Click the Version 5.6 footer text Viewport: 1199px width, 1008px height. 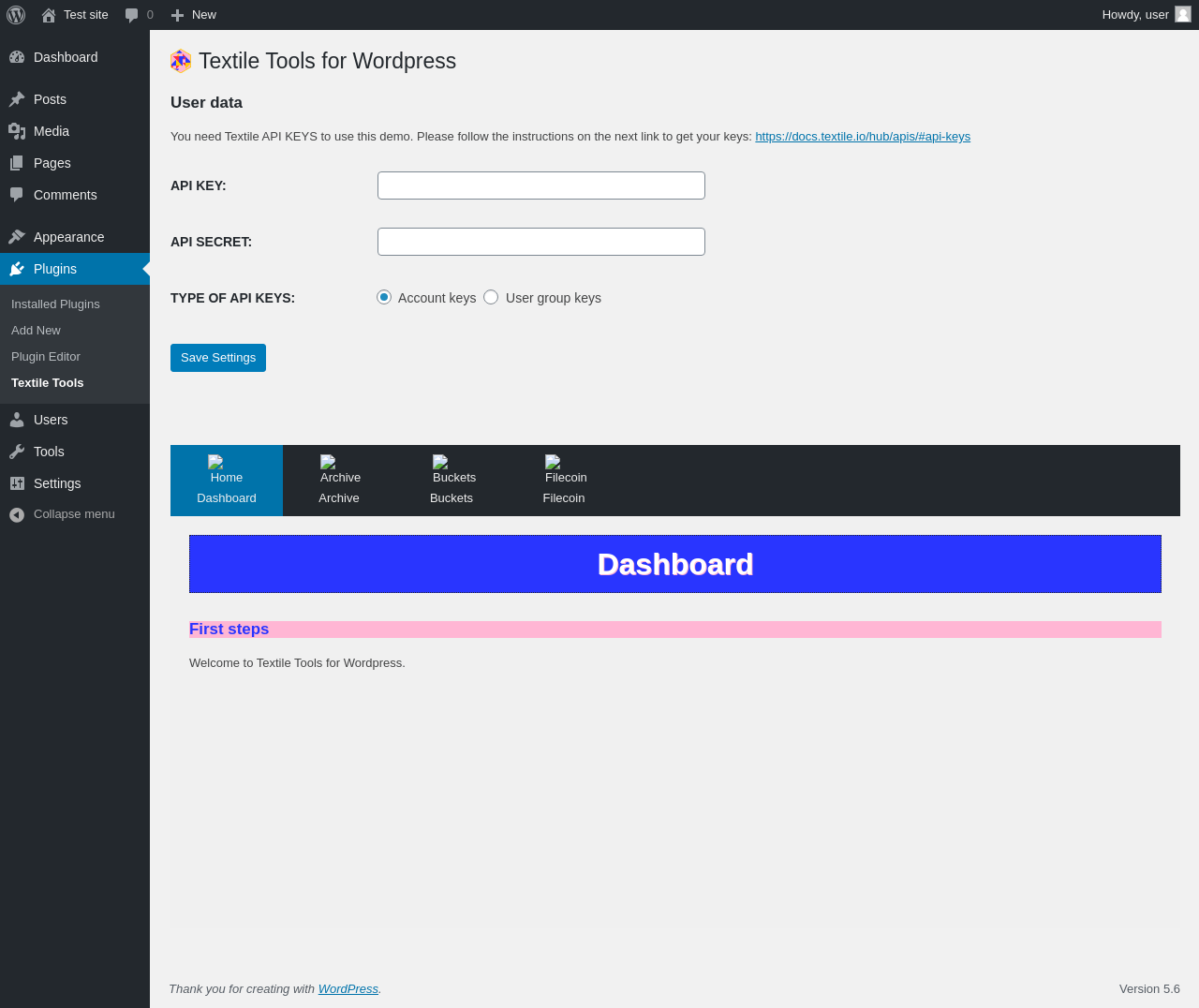(1149, 989)
